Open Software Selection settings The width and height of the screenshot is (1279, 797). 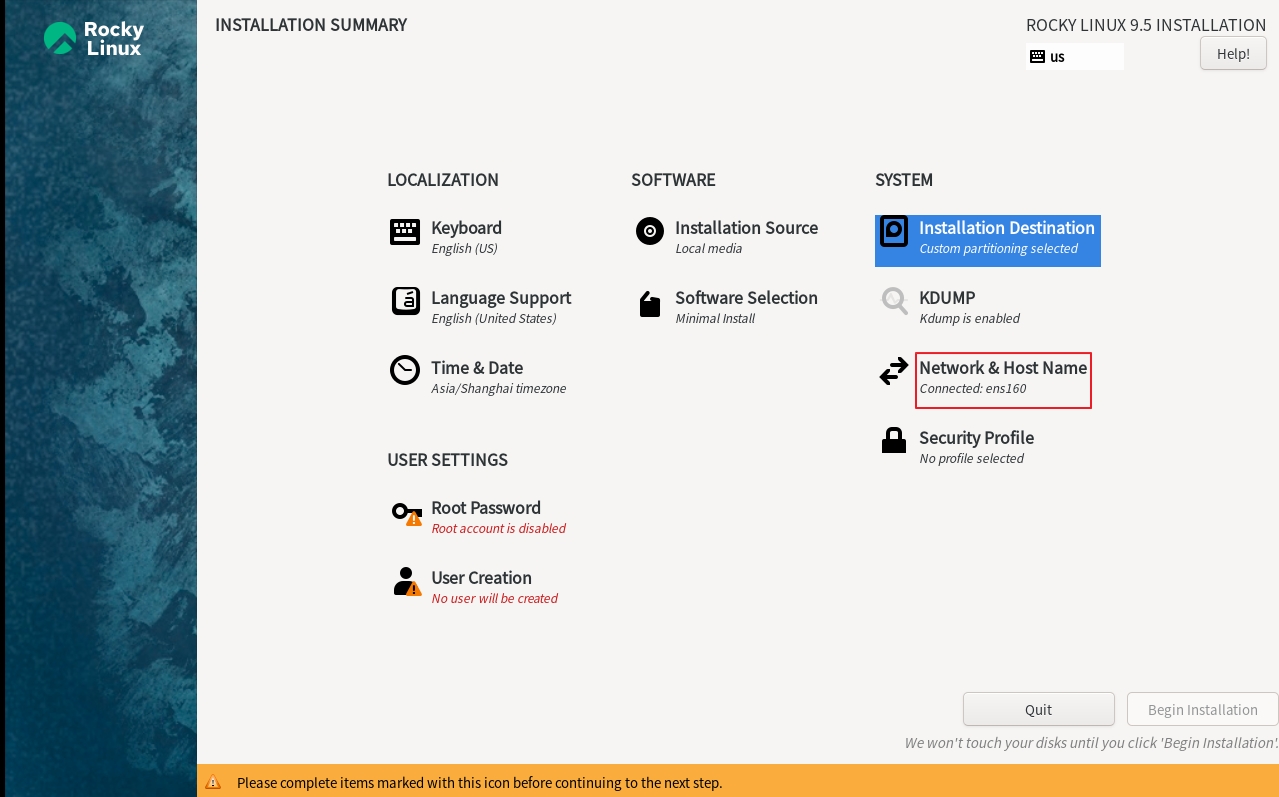(x=746, y=298)
